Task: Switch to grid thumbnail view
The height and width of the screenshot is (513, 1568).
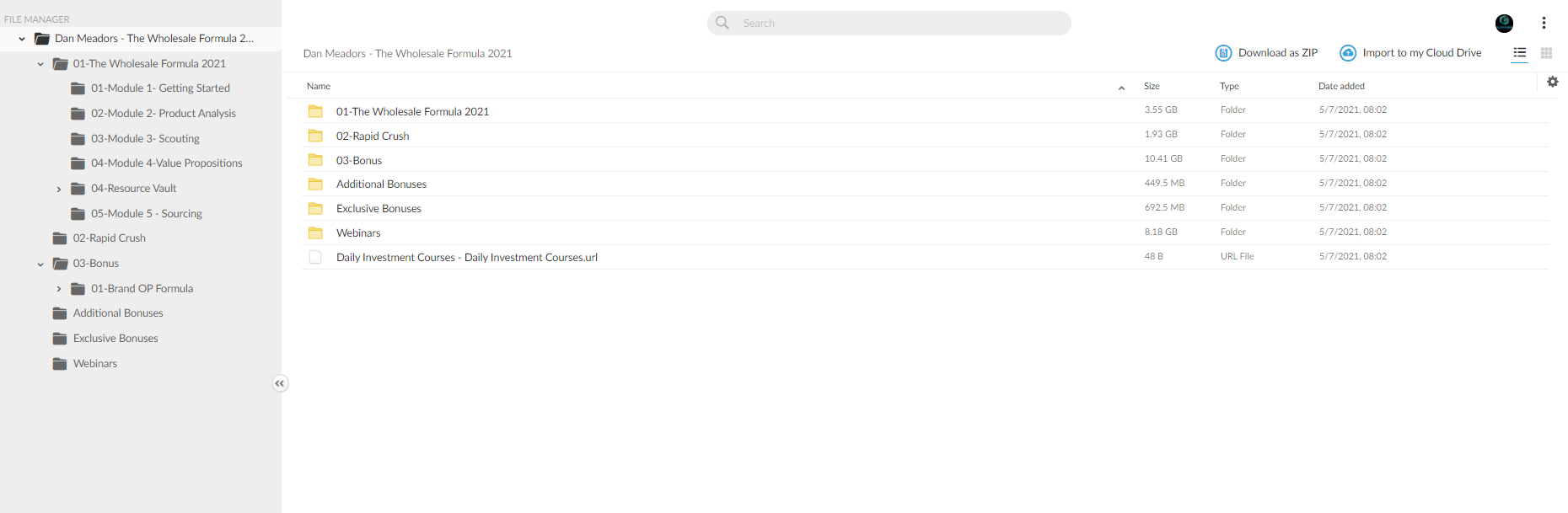Action: pyautogui.click(x=1546, y=53)
